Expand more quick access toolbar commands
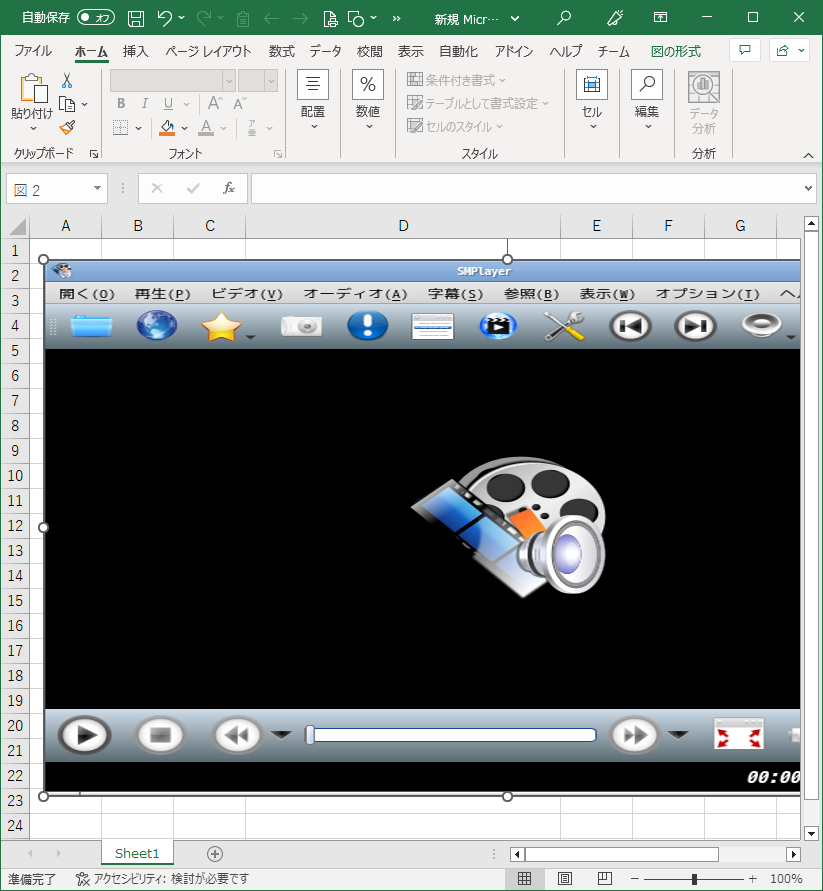823x891 pixels. [396, 18]
